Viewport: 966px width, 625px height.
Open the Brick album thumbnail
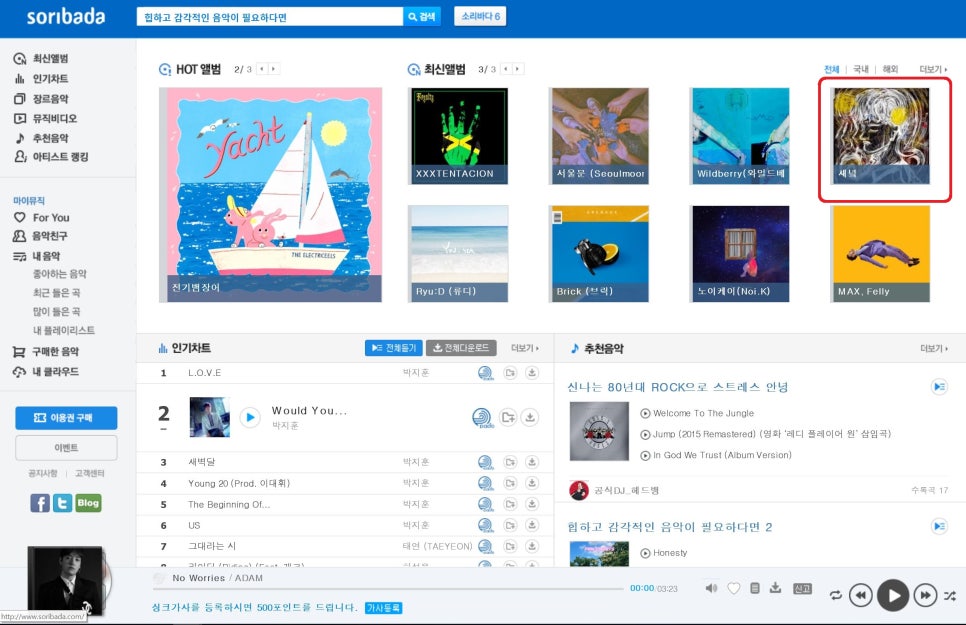599,253
